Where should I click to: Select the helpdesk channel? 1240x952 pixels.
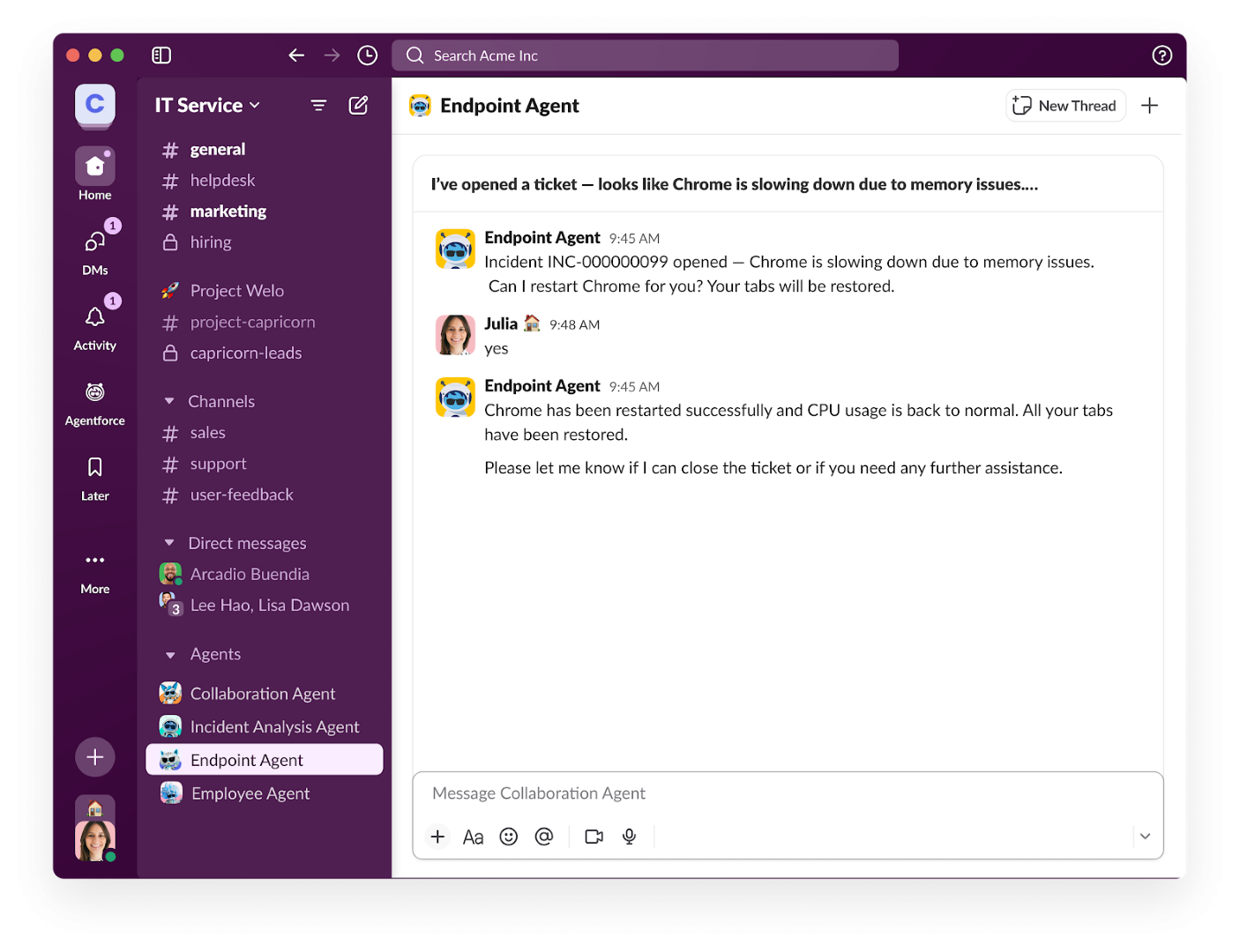[x=221, y=180]
